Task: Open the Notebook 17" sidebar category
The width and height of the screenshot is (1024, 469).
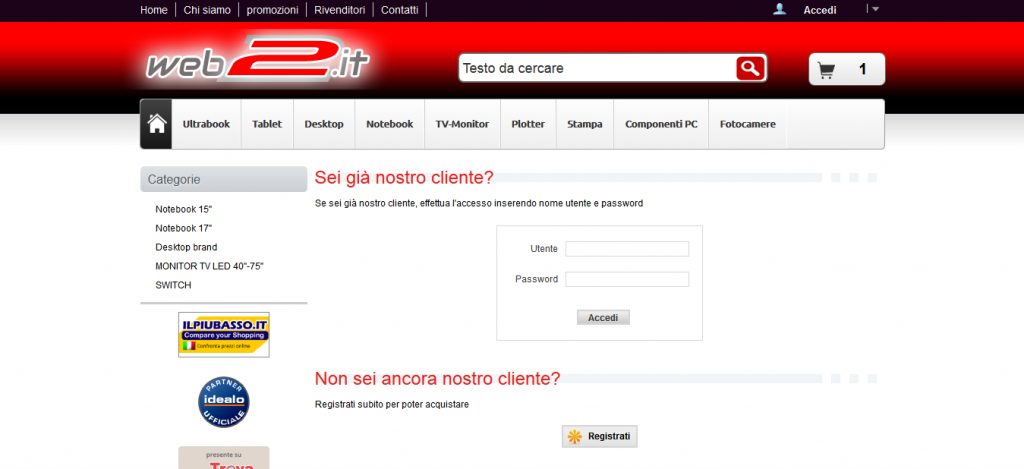Action: 184,228
